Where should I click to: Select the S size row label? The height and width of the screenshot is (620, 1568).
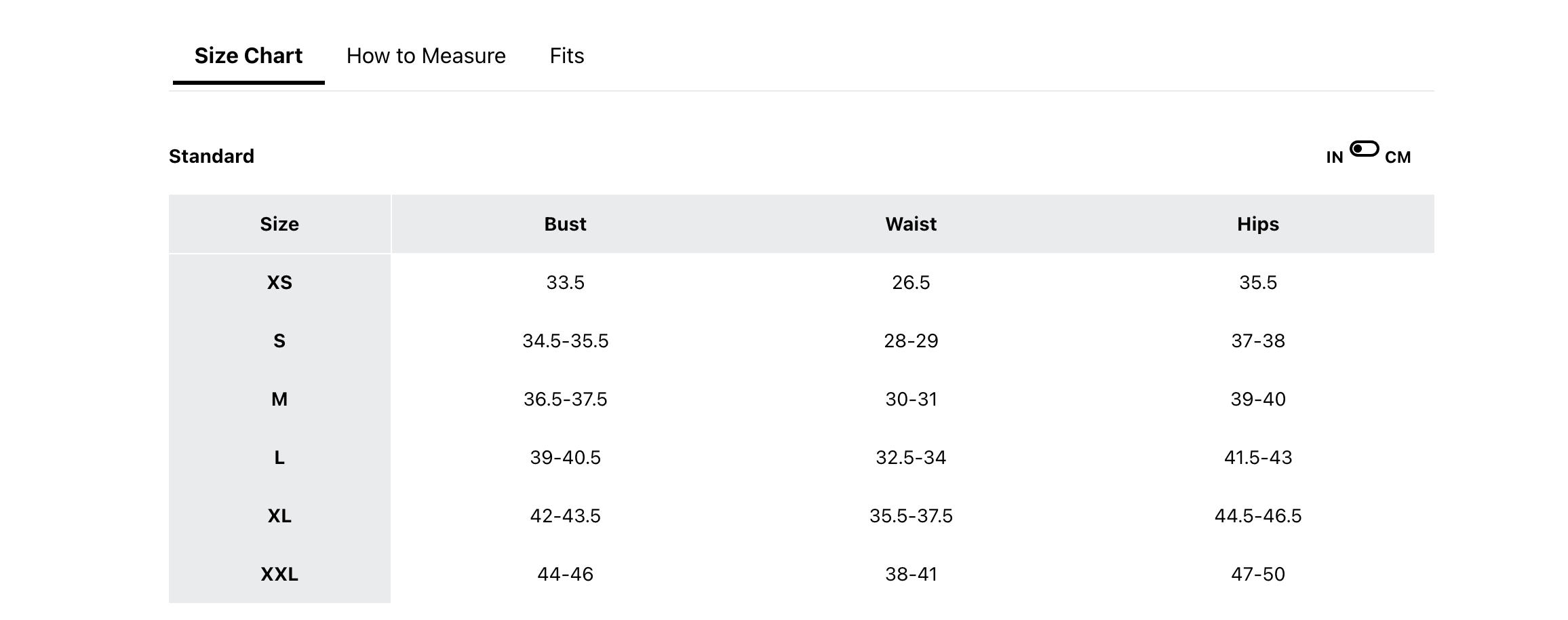click(x=279, y=341)
